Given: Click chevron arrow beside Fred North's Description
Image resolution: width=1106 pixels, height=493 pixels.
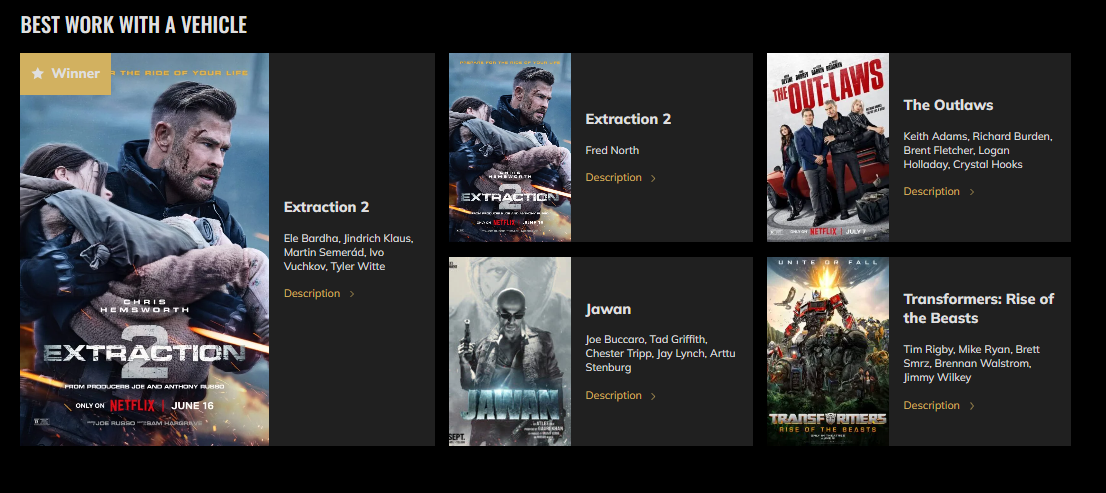Looking at the screenshot, I should point(653,178).
